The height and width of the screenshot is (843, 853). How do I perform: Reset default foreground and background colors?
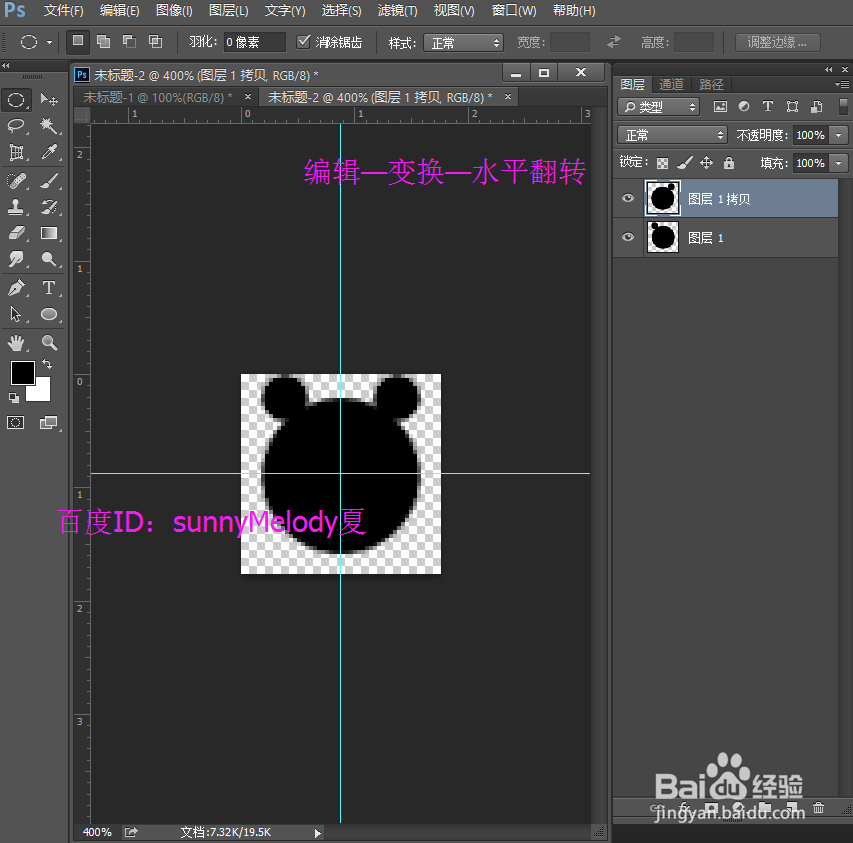coord(14,398)
